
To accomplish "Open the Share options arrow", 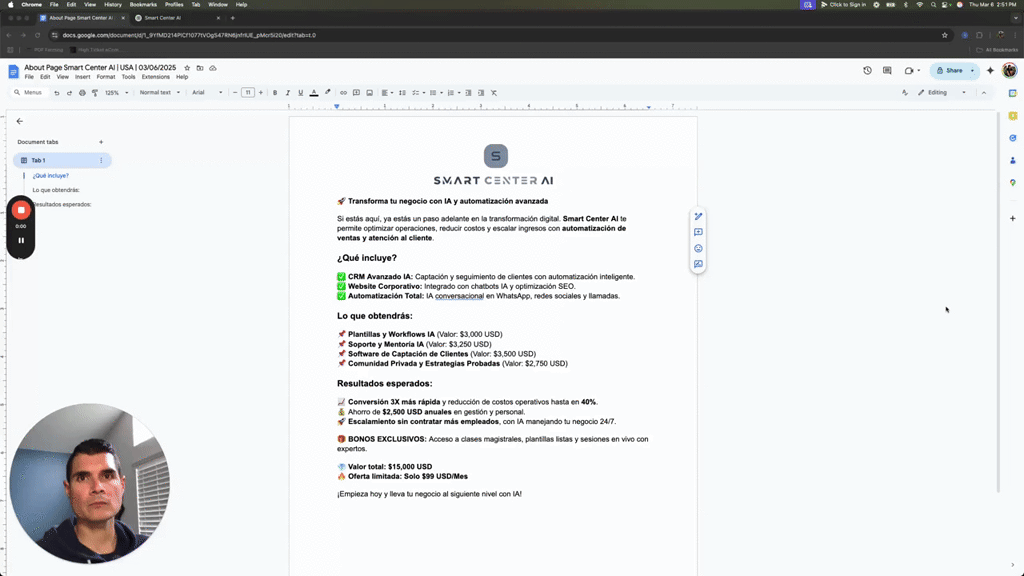I will click(972, 71).
